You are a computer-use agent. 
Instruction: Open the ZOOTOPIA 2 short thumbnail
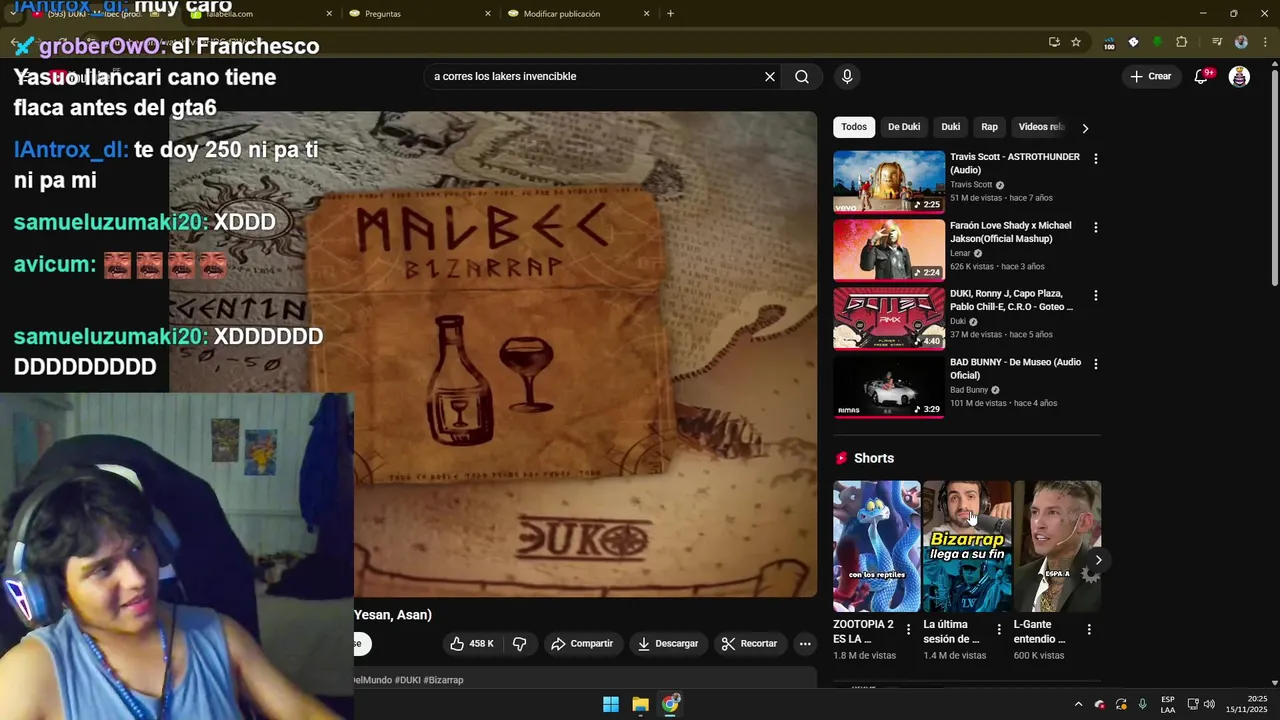pyautogui.click(x=877, y=546)
